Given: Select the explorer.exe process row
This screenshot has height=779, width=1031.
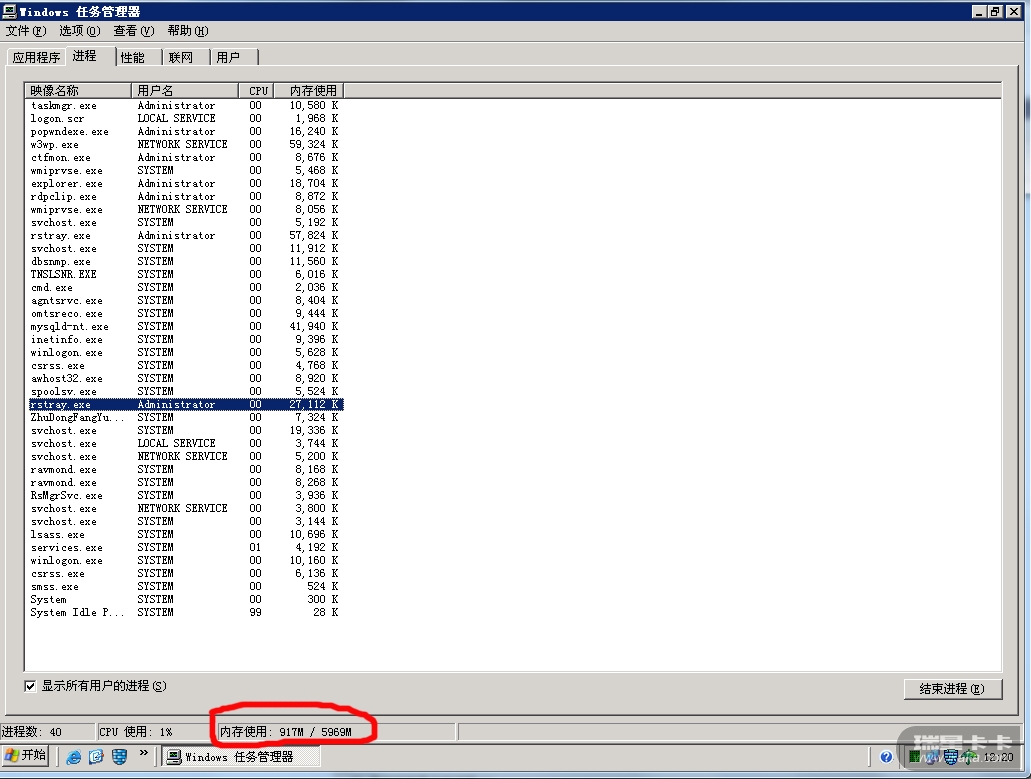Looking at the screenshot, I should click(185, 183).
